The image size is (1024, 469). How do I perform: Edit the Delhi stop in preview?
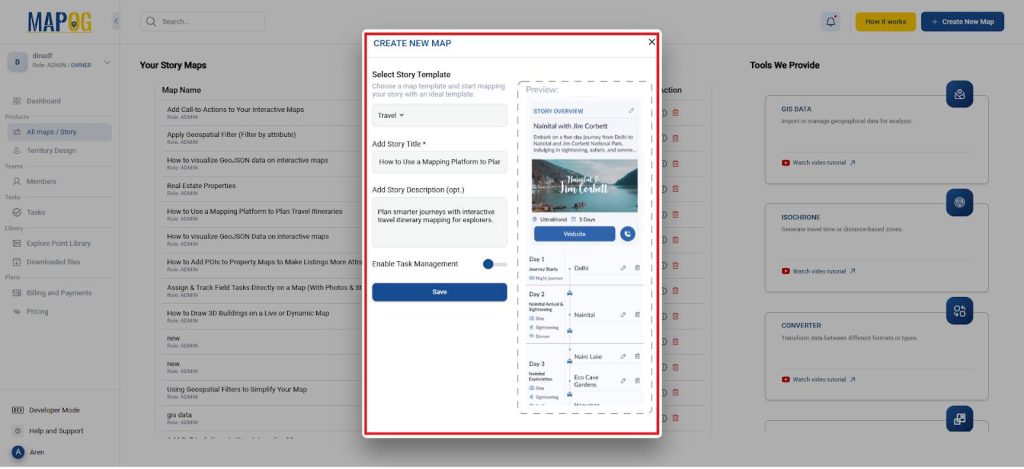tap(623, 268)
